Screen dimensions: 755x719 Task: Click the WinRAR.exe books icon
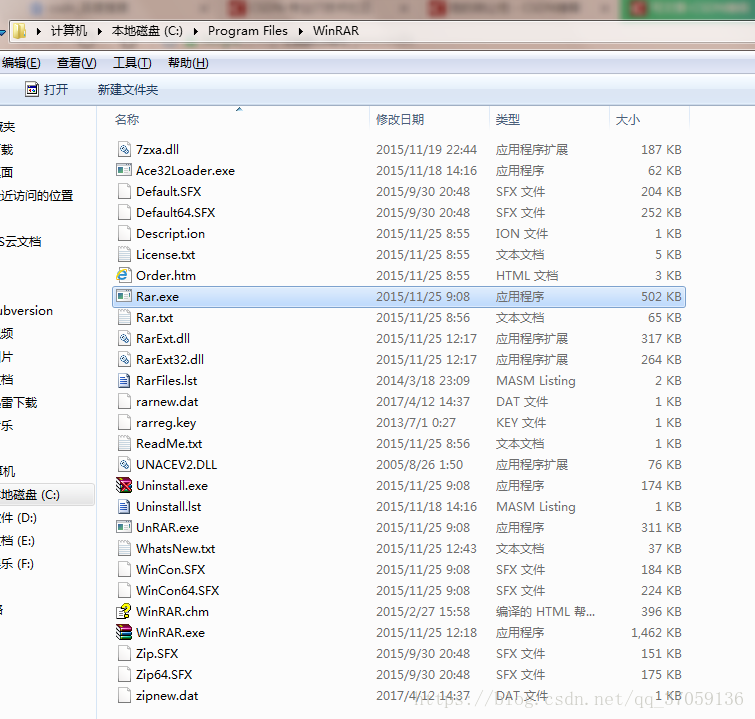click(124, 632)
